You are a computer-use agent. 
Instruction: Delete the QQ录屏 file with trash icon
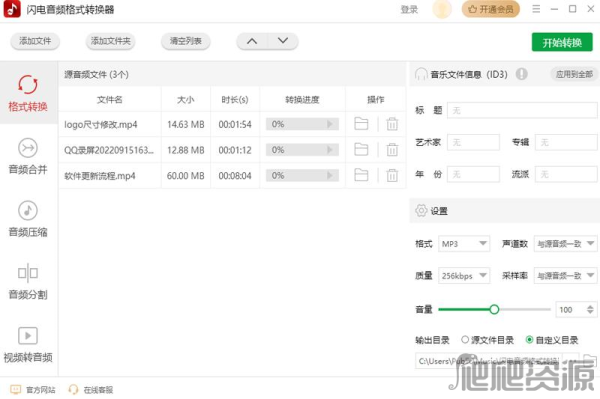[392, 150]
